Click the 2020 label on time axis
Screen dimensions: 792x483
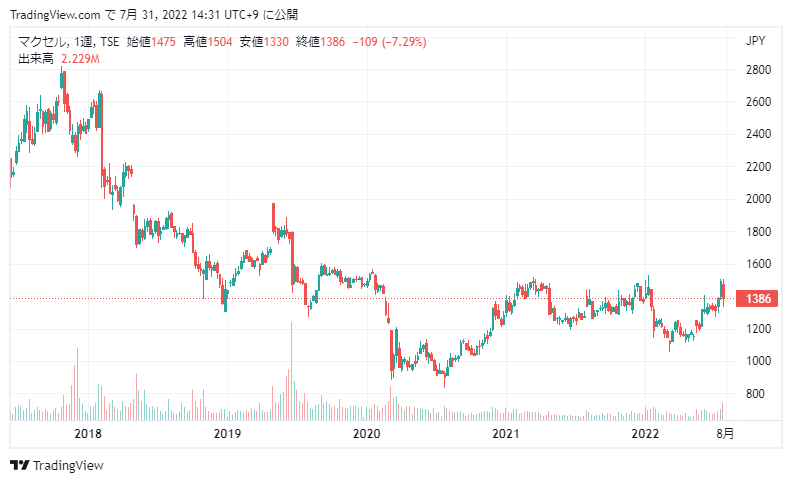[367, 433]
